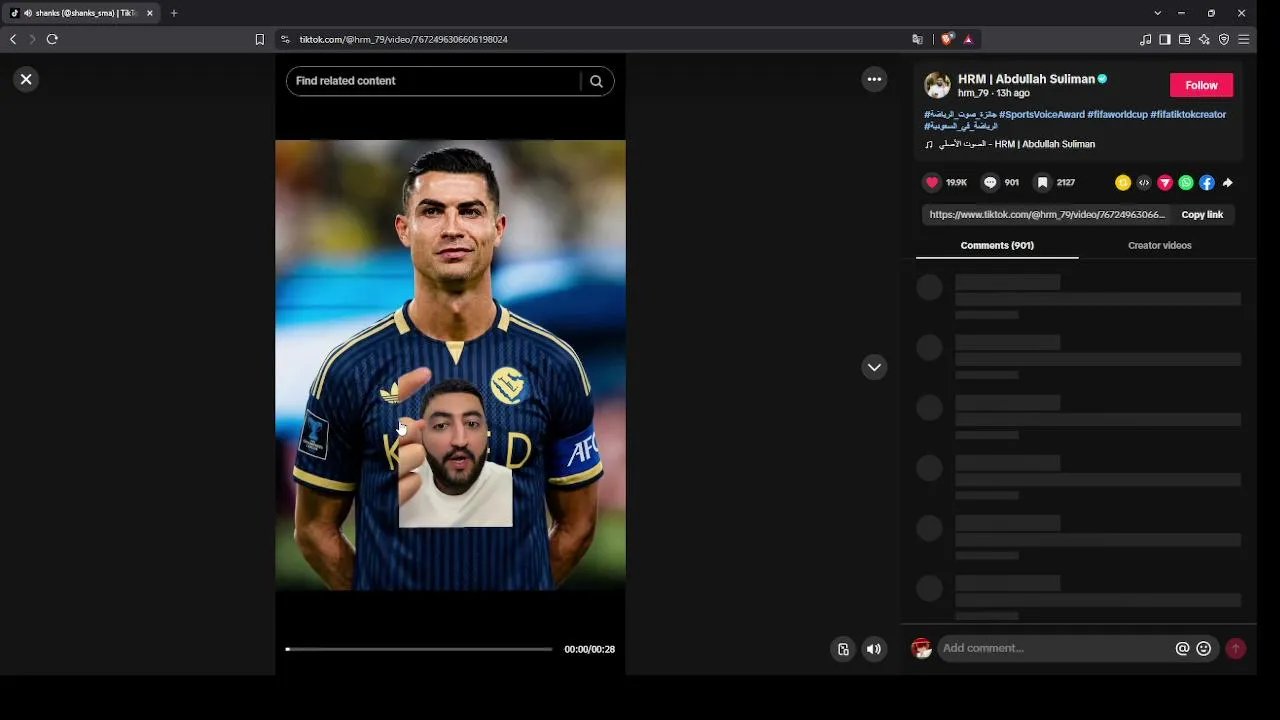Open more share options arrow
The width and height of the screenshot is (1280, 720).
tap(1228, 183)
